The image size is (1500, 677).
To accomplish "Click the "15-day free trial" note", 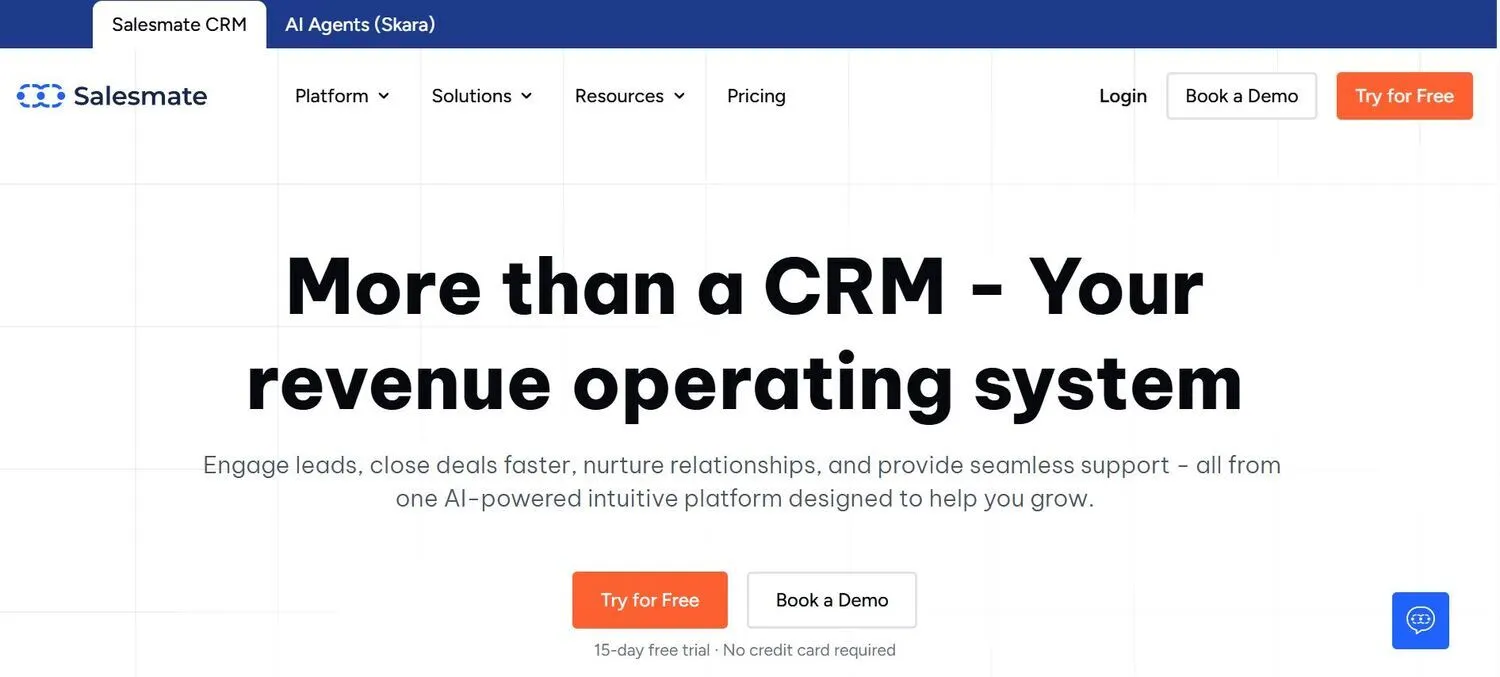I will [745, 650].
